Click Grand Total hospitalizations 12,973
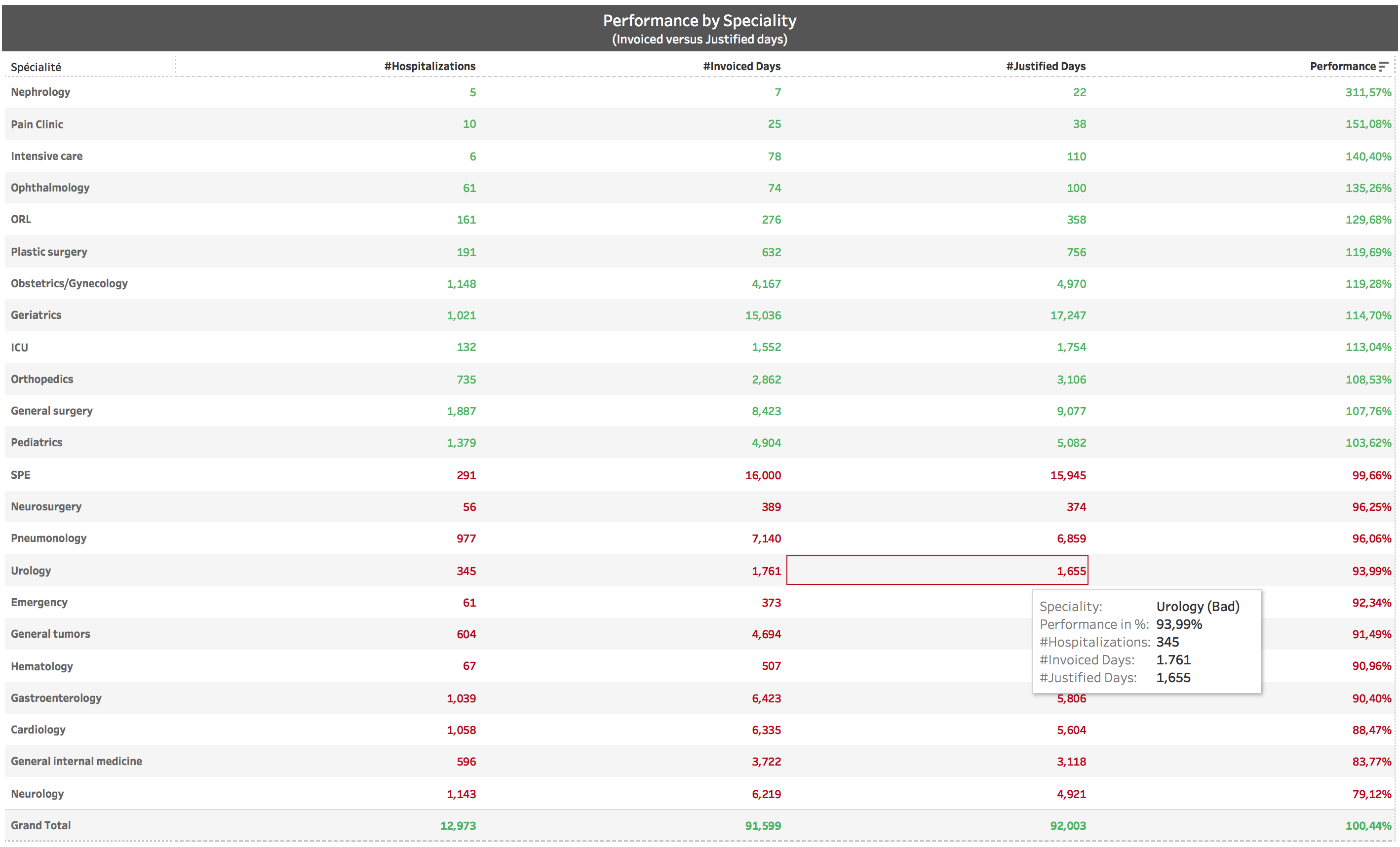 click(x=458, y=826)
